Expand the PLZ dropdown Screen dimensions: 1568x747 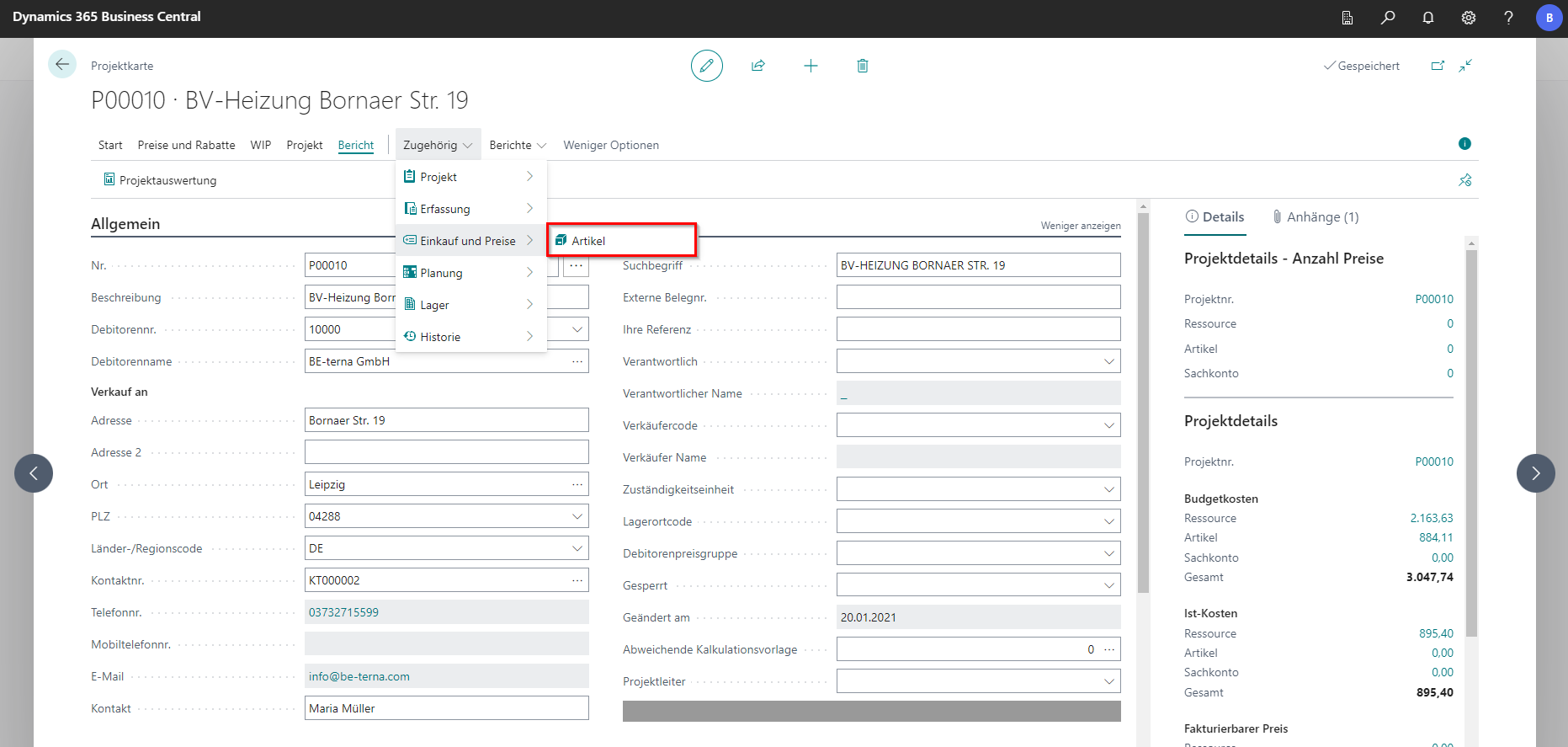(x=577, y=516)
